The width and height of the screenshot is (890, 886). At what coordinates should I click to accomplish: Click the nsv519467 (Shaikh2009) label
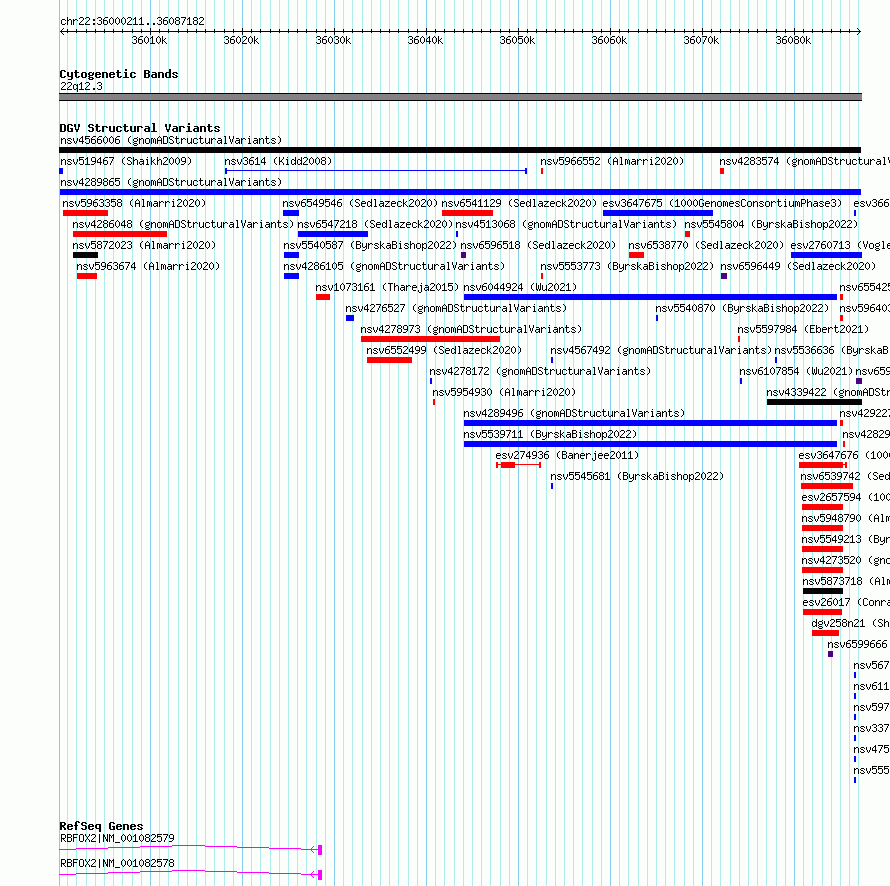coord(126,161)
